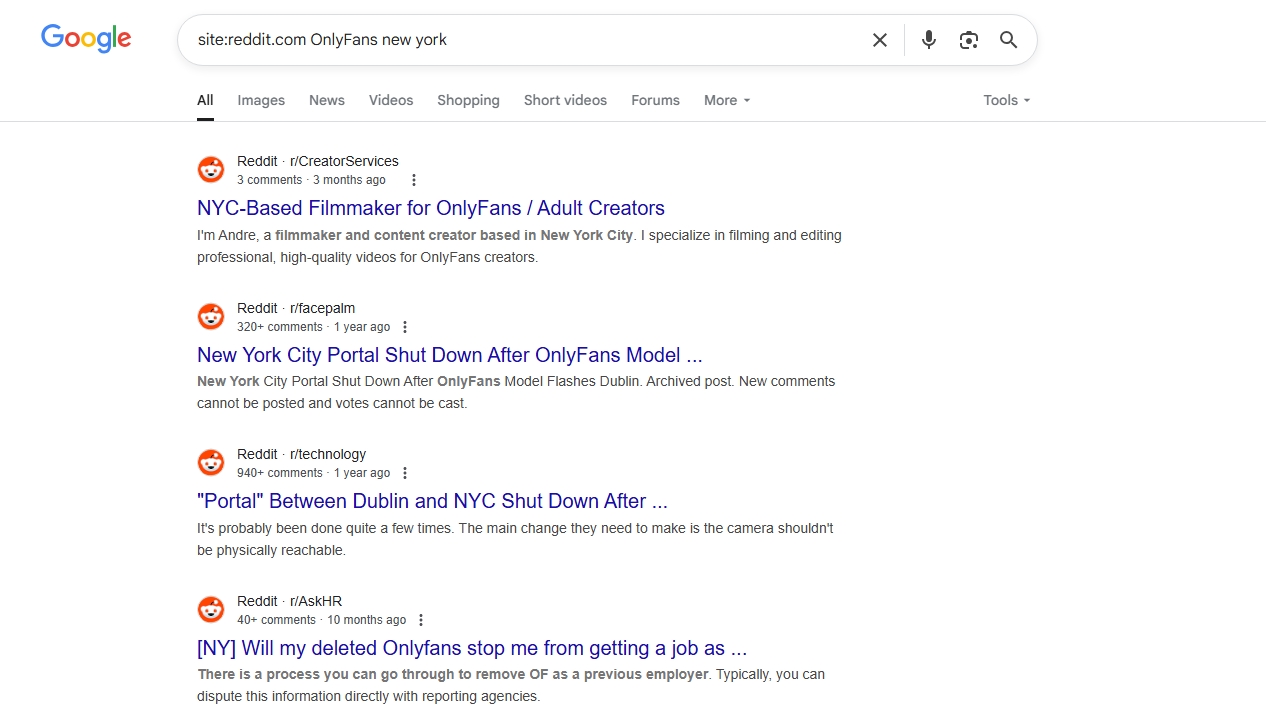The height and width of the screenshot is (714, 1266).
Task: Click Reddit icon of r/CreatorServices result
Action: pyautogui.click(x=211, y=170)
